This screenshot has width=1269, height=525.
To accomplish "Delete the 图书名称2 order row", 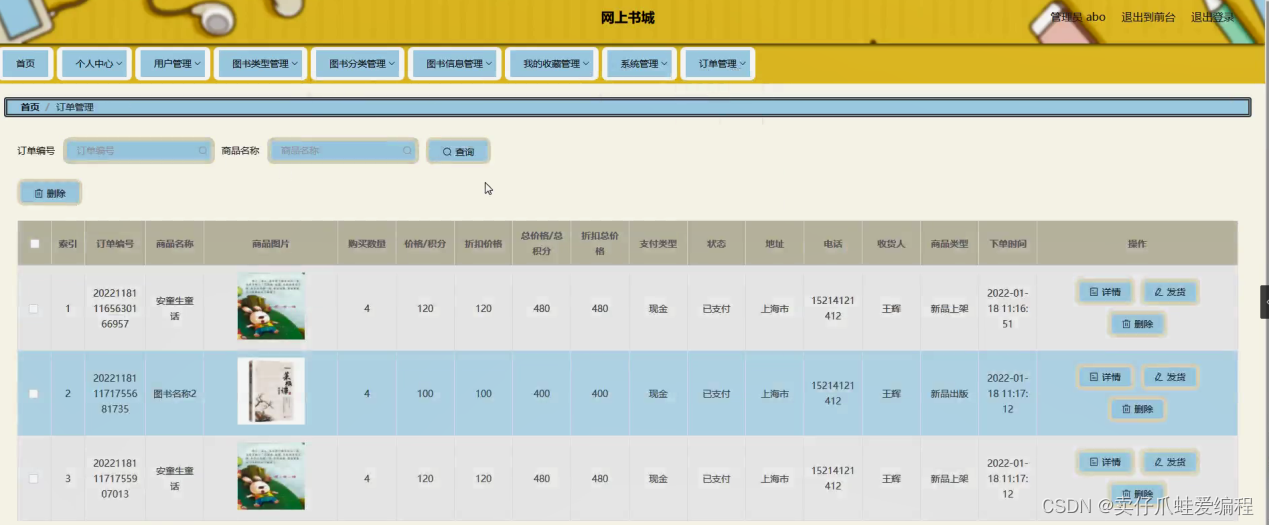I will tap(1137, 409).
